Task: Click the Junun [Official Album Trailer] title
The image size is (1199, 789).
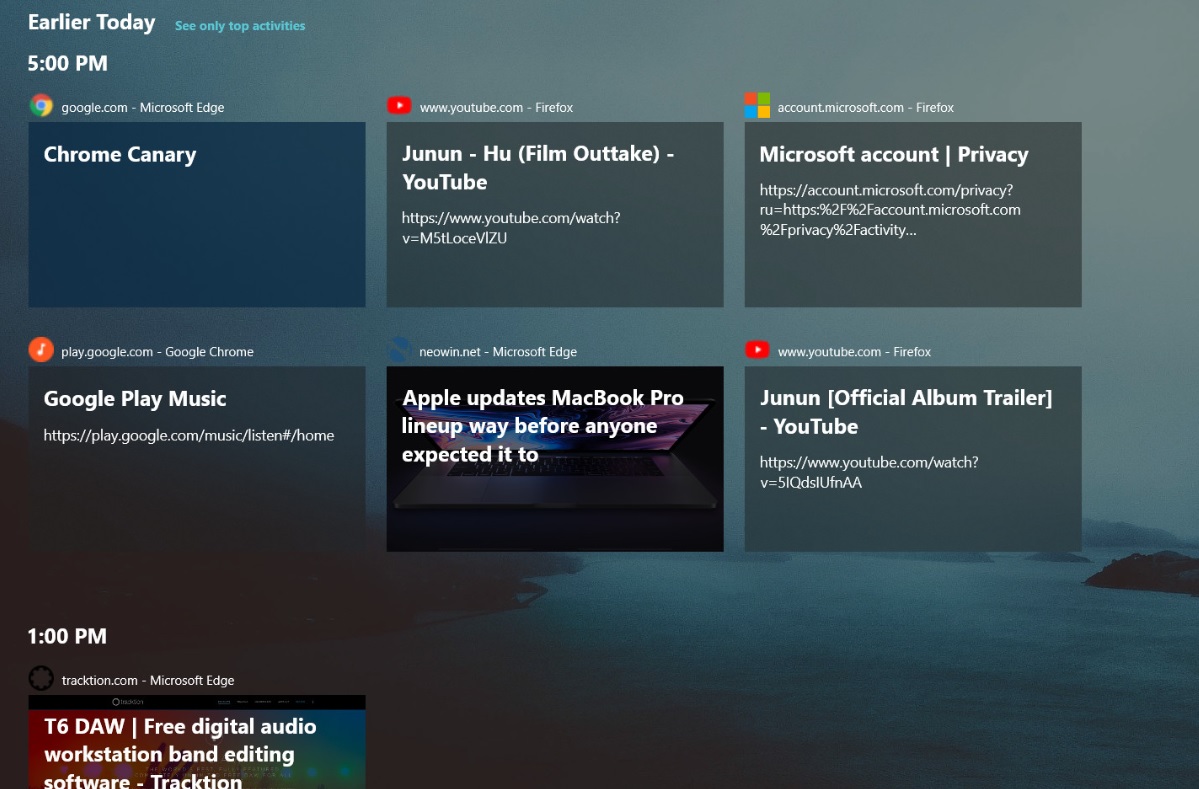Action: pyautogui.click(x=906, y=412)
